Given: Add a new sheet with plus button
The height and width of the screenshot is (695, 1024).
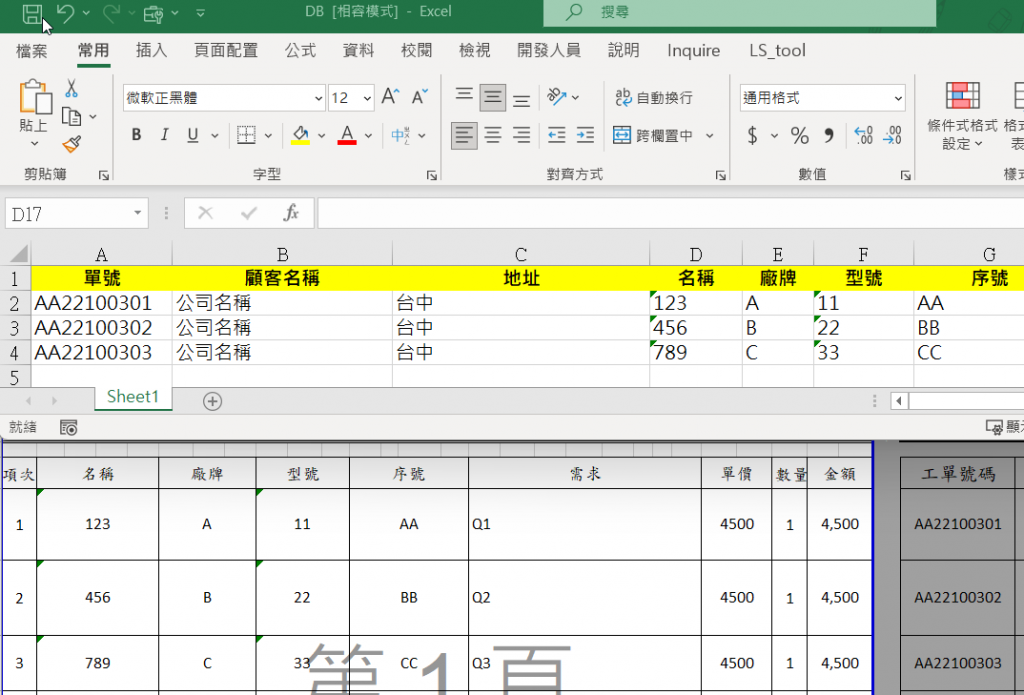Looking at the screenshot, I should click(212, 401).
